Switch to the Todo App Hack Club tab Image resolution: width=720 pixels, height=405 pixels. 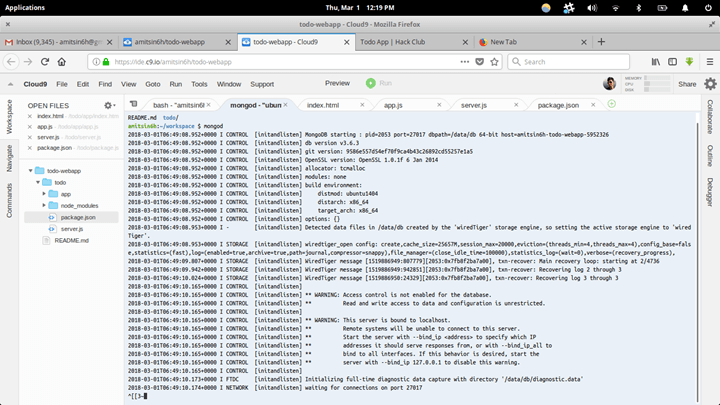tap(412, 42)
